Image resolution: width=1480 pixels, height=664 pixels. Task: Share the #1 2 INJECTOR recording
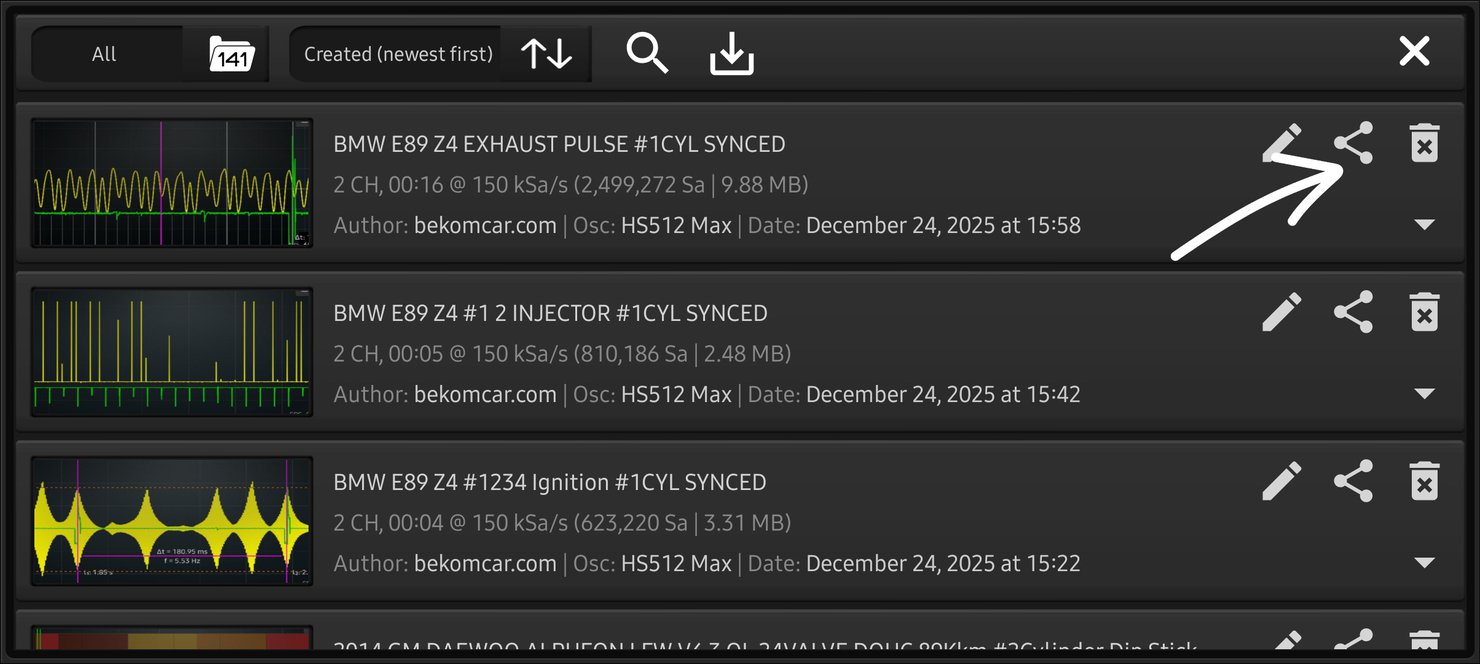point(1353,312)
